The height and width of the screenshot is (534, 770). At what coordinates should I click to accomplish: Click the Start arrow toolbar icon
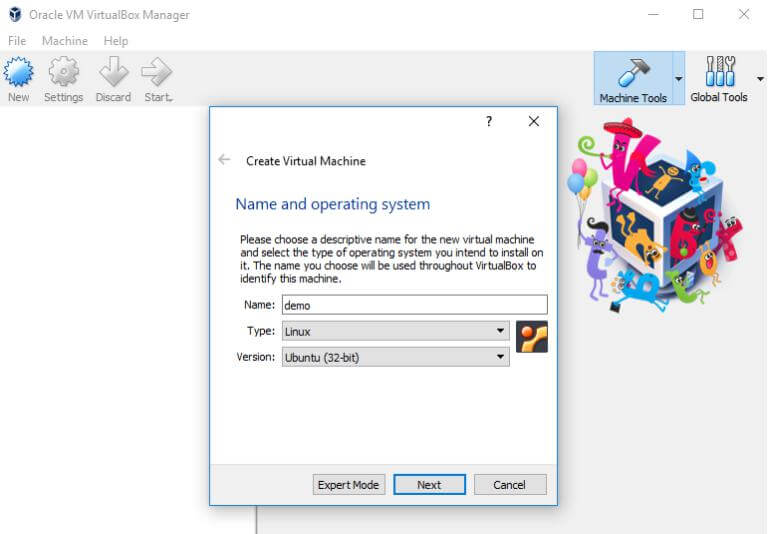click(158, 79)
